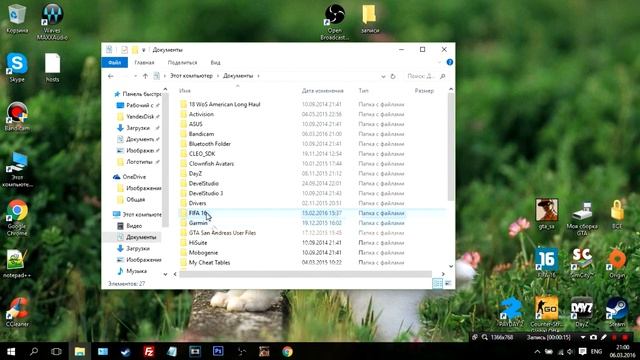Expand the quick access toolbar dropdown
This screenshot has width=640, height=360.
click(x=144, y=50)
